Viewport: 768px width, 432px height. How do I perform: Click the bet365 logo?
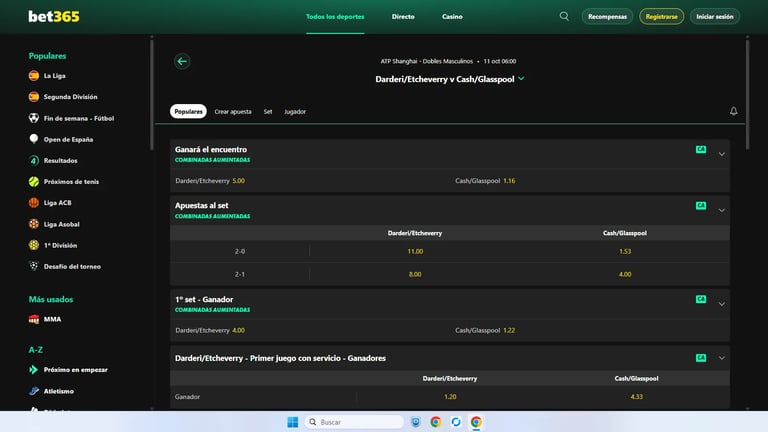[54, 17]
